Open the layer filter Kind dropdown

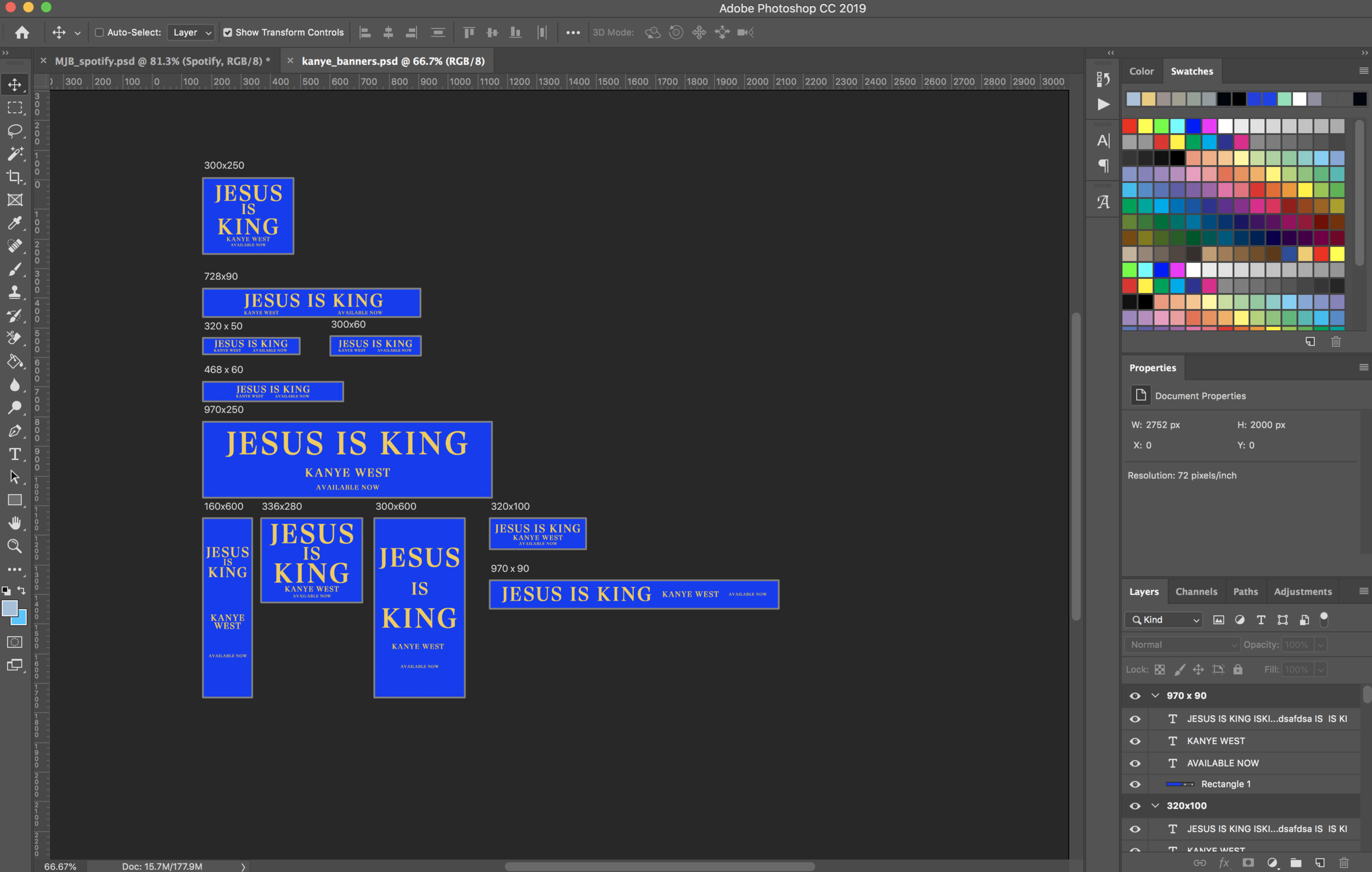(x=1163, y=620)
